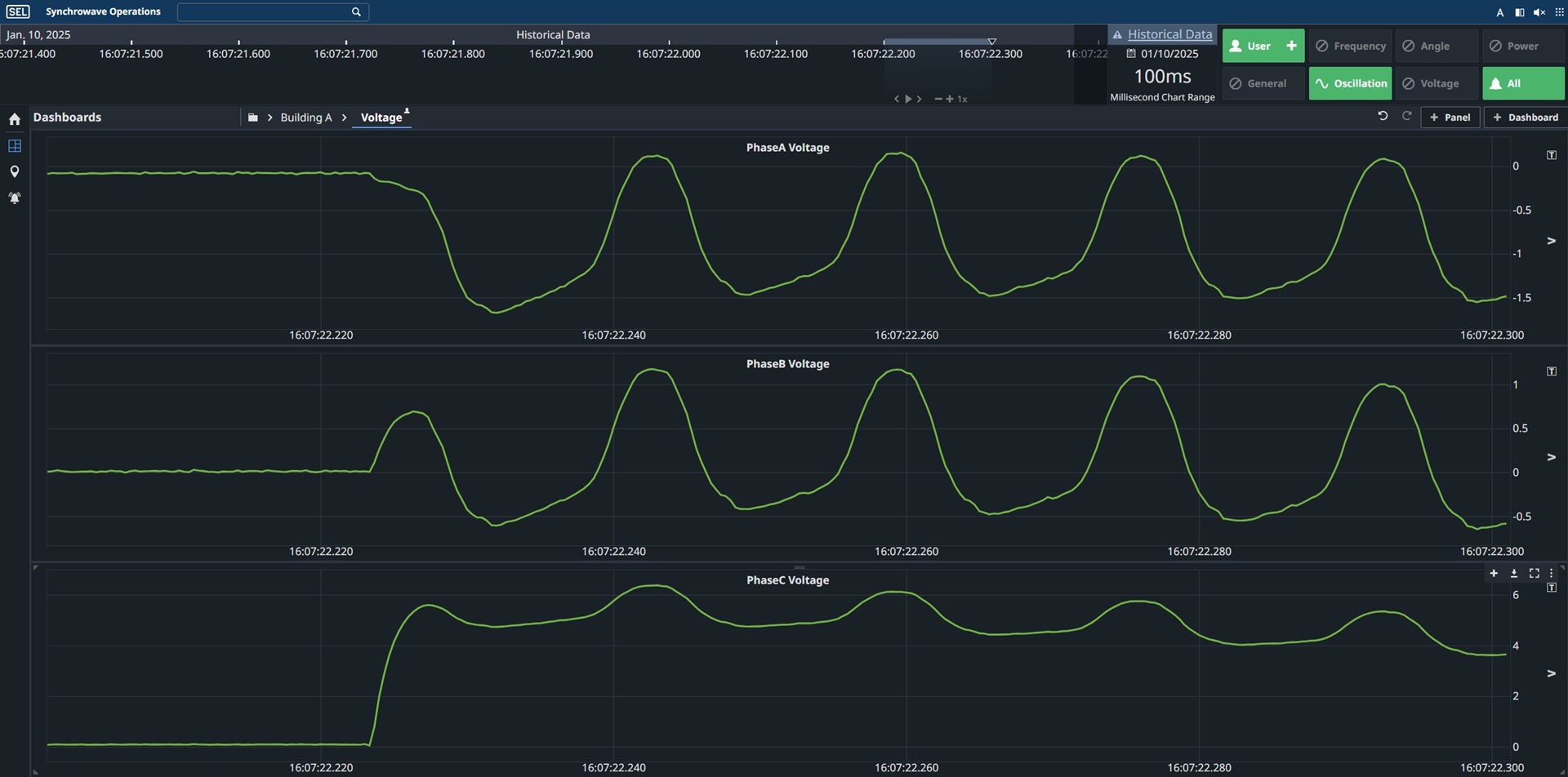Disable the Oscillation alarm filter
Viewport: 1568px width, 777px height.
pyautogui.click(x=1351, y=83)
